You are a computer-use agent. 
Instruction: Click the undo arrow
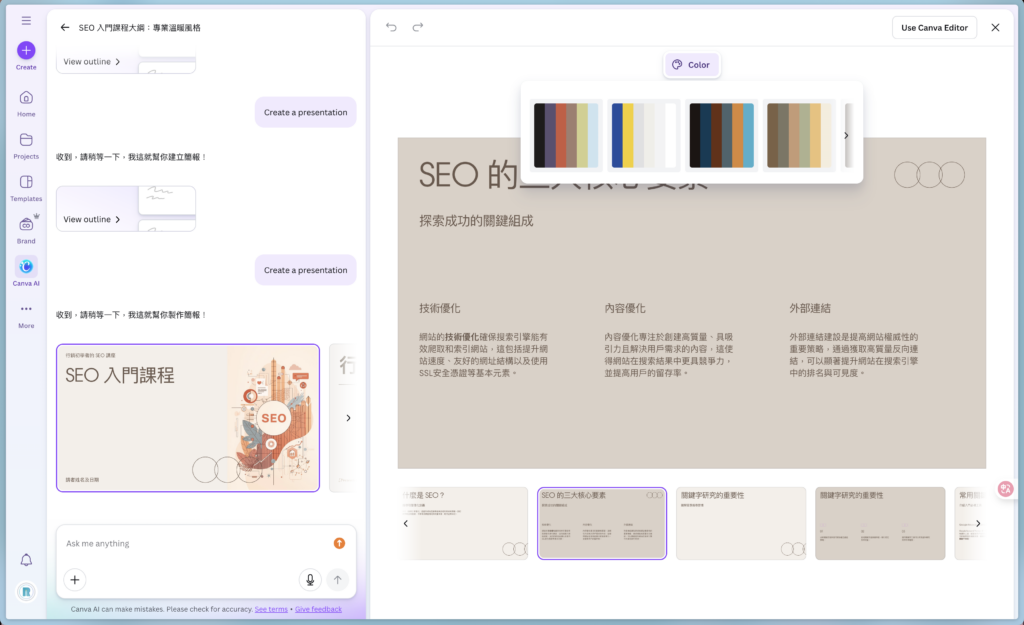point(391,27)
